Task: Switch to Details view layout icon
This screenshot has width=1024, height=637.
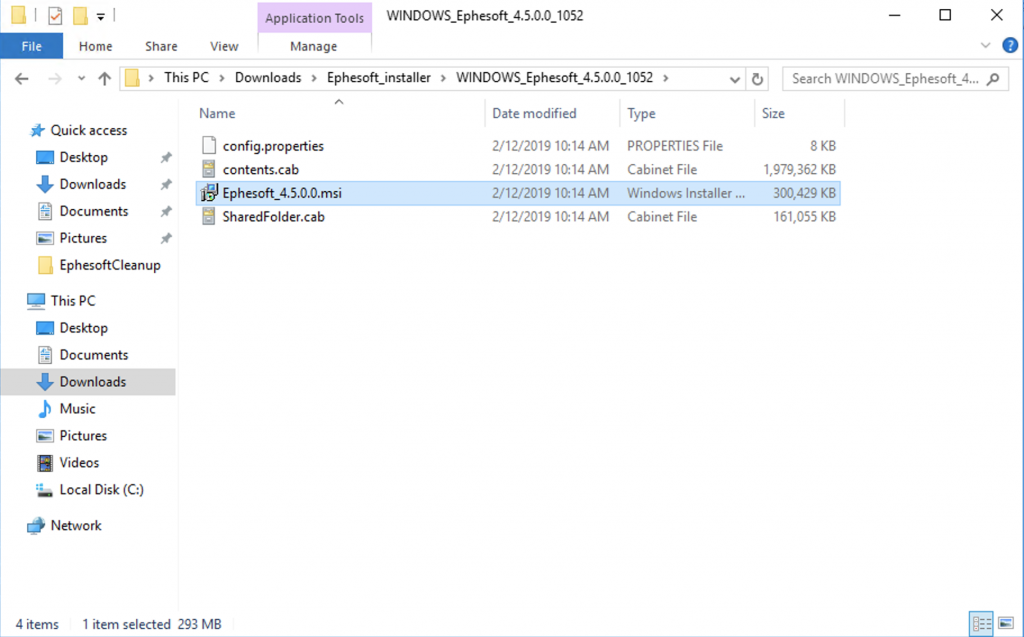Action: point(982,623)
